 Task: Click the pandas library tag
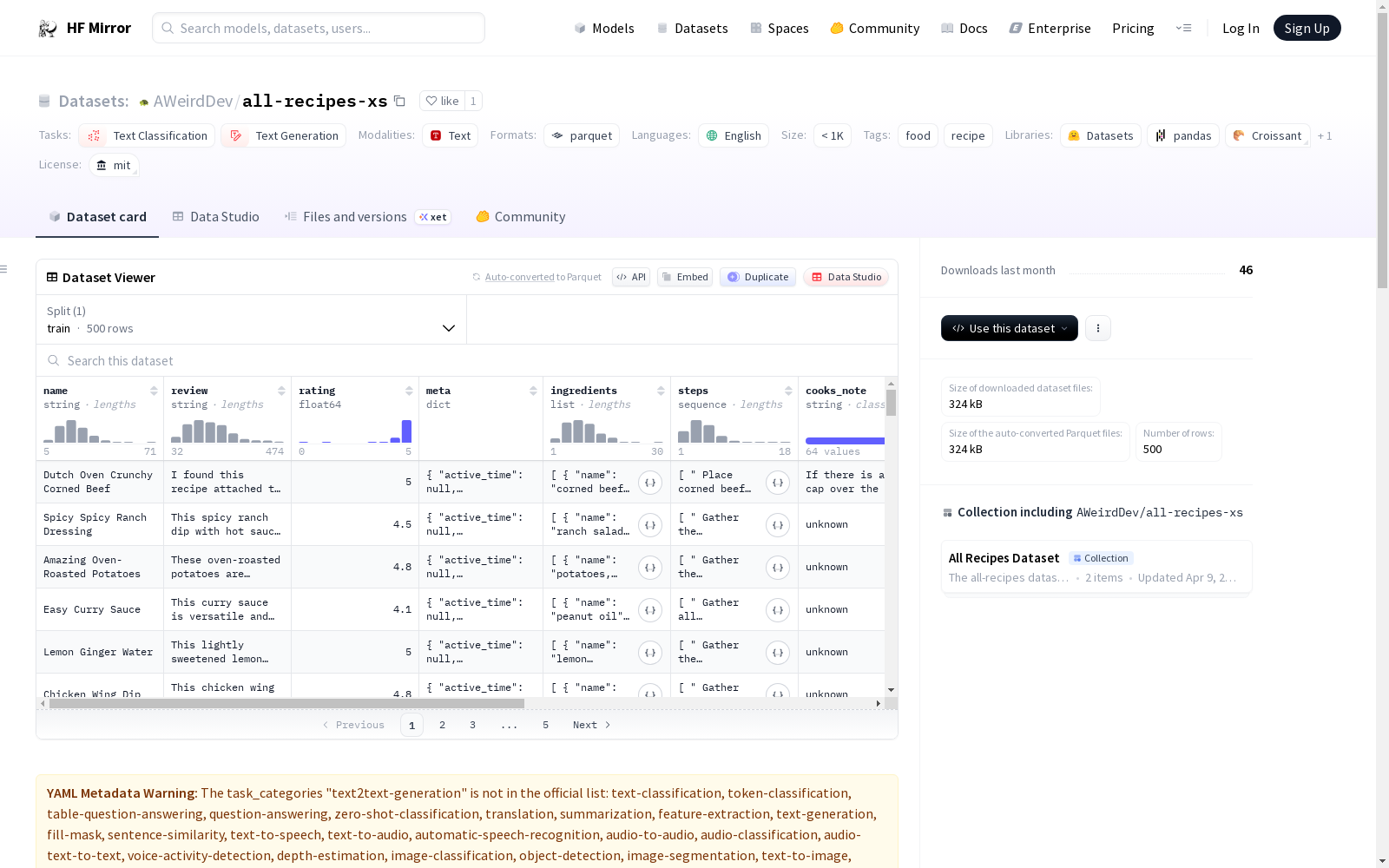[x=1183, y=135]
